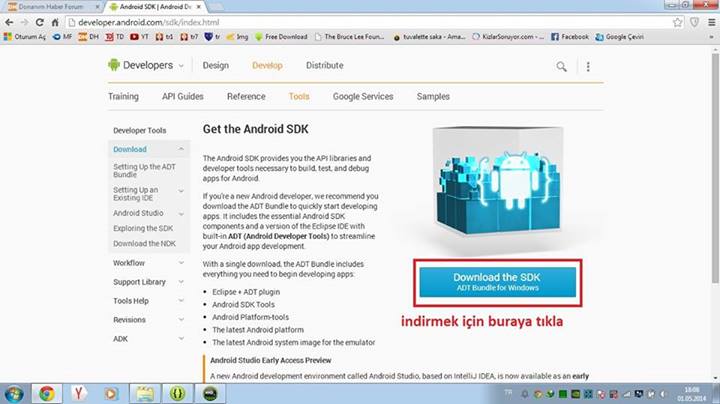Open the tuvalette saka - Ama... bookmark

click(429, 37)
